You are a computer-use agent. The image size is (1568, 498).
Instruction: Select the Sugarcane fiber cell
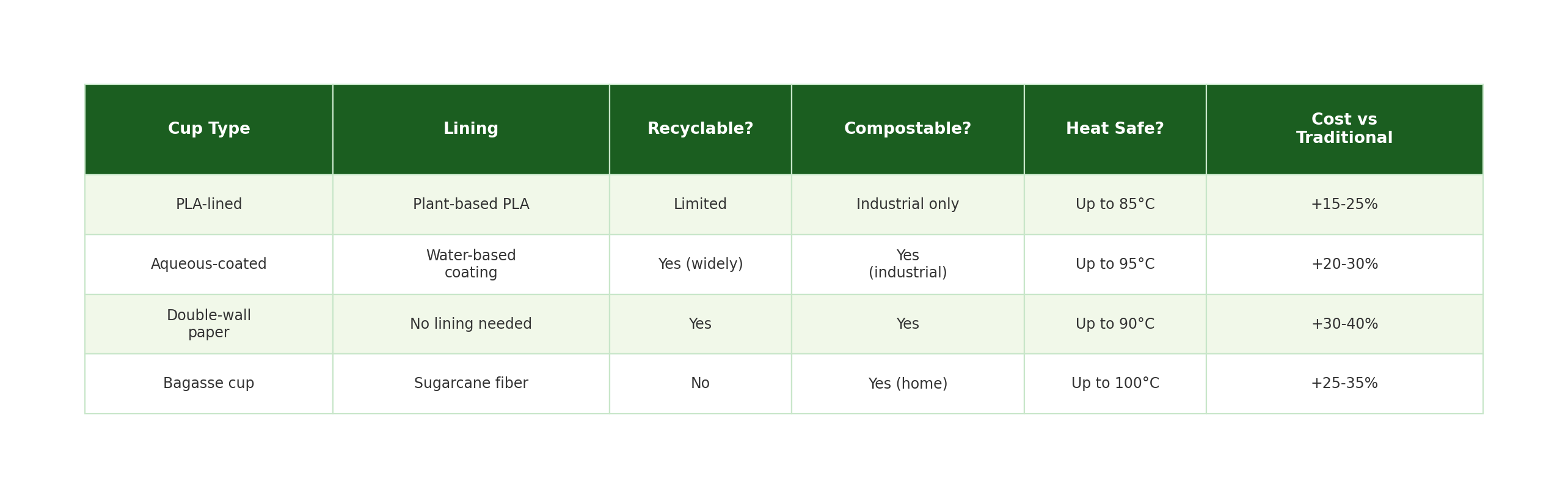point(471,383)
